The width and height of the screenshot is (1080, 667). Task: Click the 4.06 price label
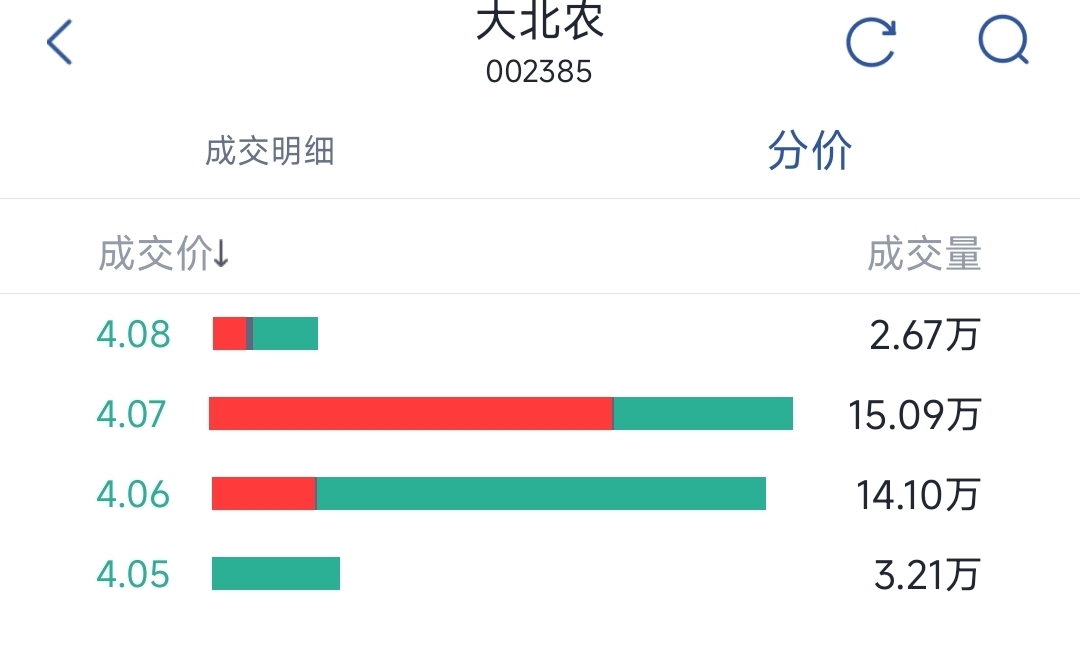[x=133, y=494]
